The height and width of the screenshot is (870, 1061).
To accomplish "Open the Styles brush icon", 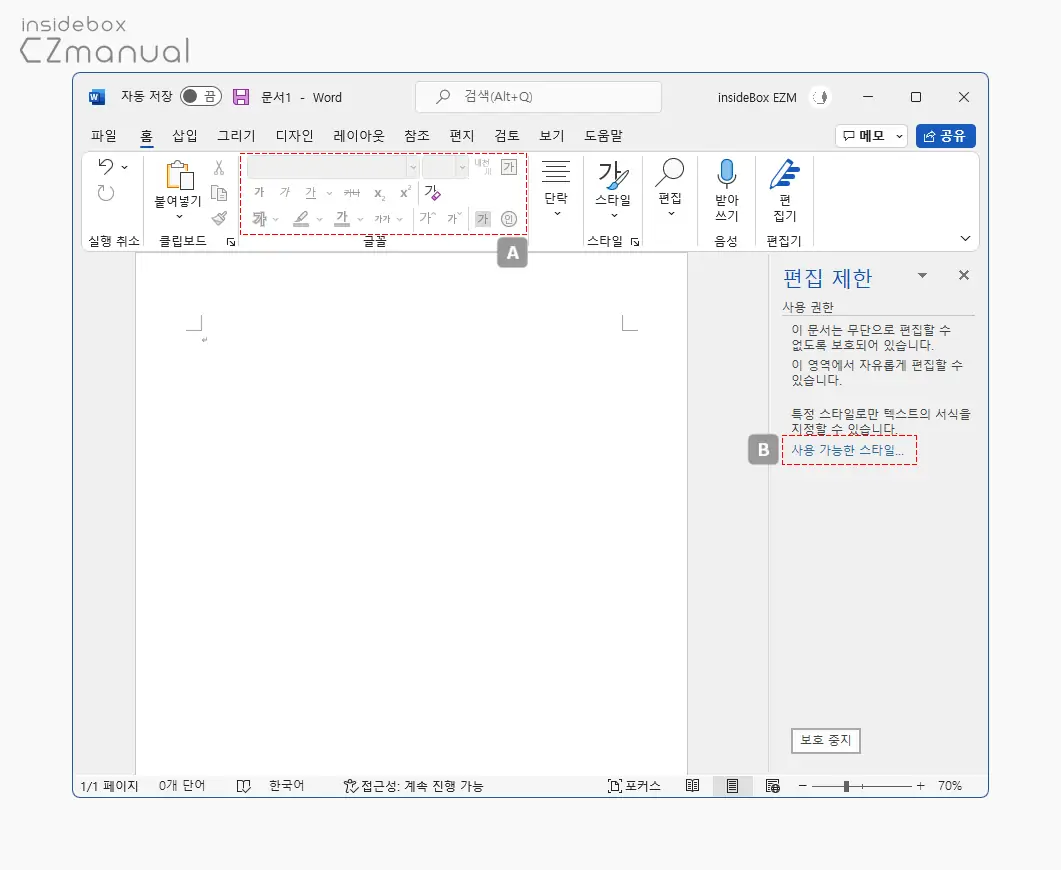I will tap(613, 175).
